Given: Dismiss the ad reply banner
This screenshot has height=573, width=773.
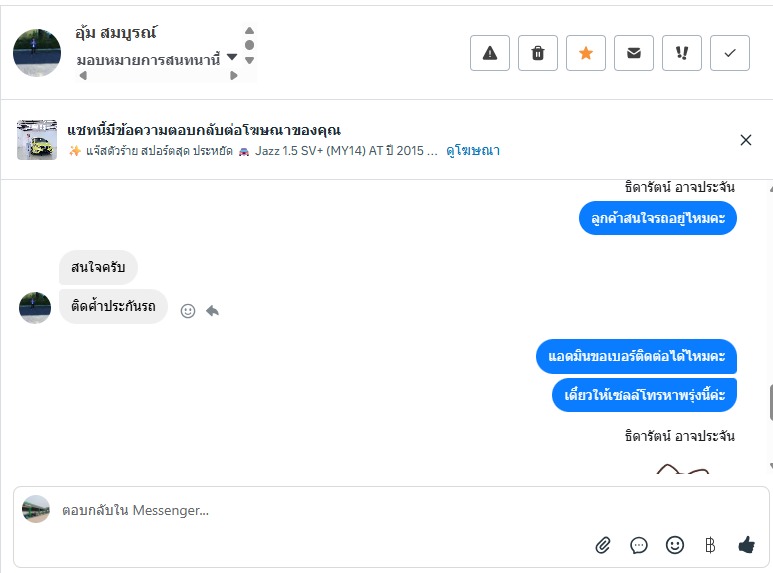Looking at the screenshot, I should coord(746,140).
